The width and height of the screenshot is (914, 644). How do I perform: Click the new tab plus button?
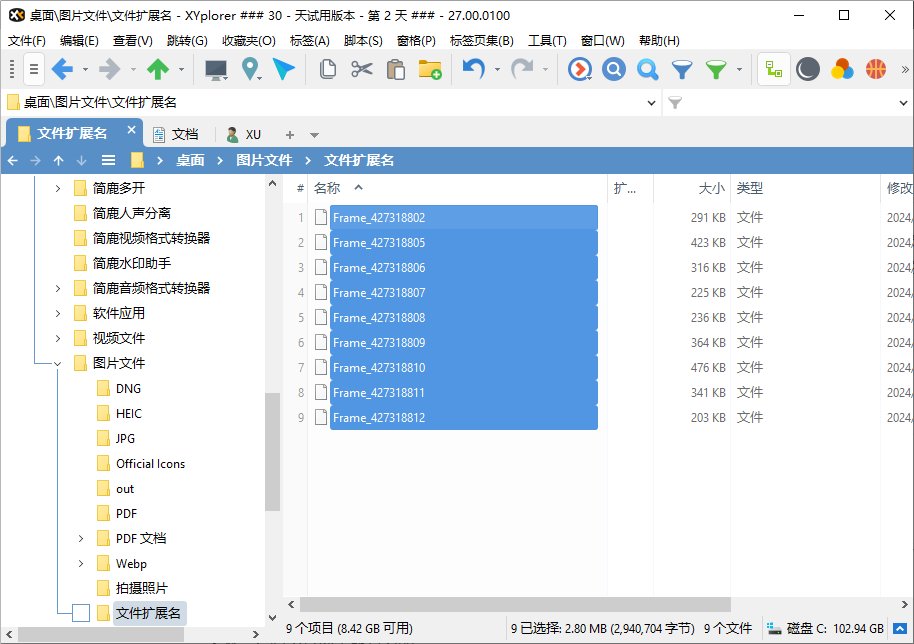tap(289, 132)
